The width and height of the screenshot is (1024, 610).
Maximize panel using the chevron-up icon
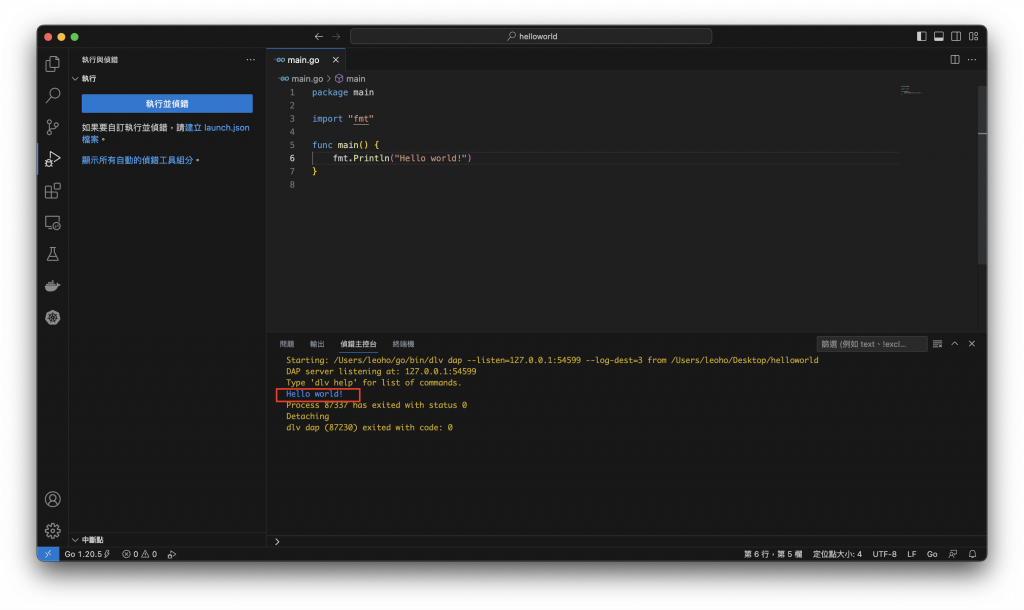click(955, 344)
